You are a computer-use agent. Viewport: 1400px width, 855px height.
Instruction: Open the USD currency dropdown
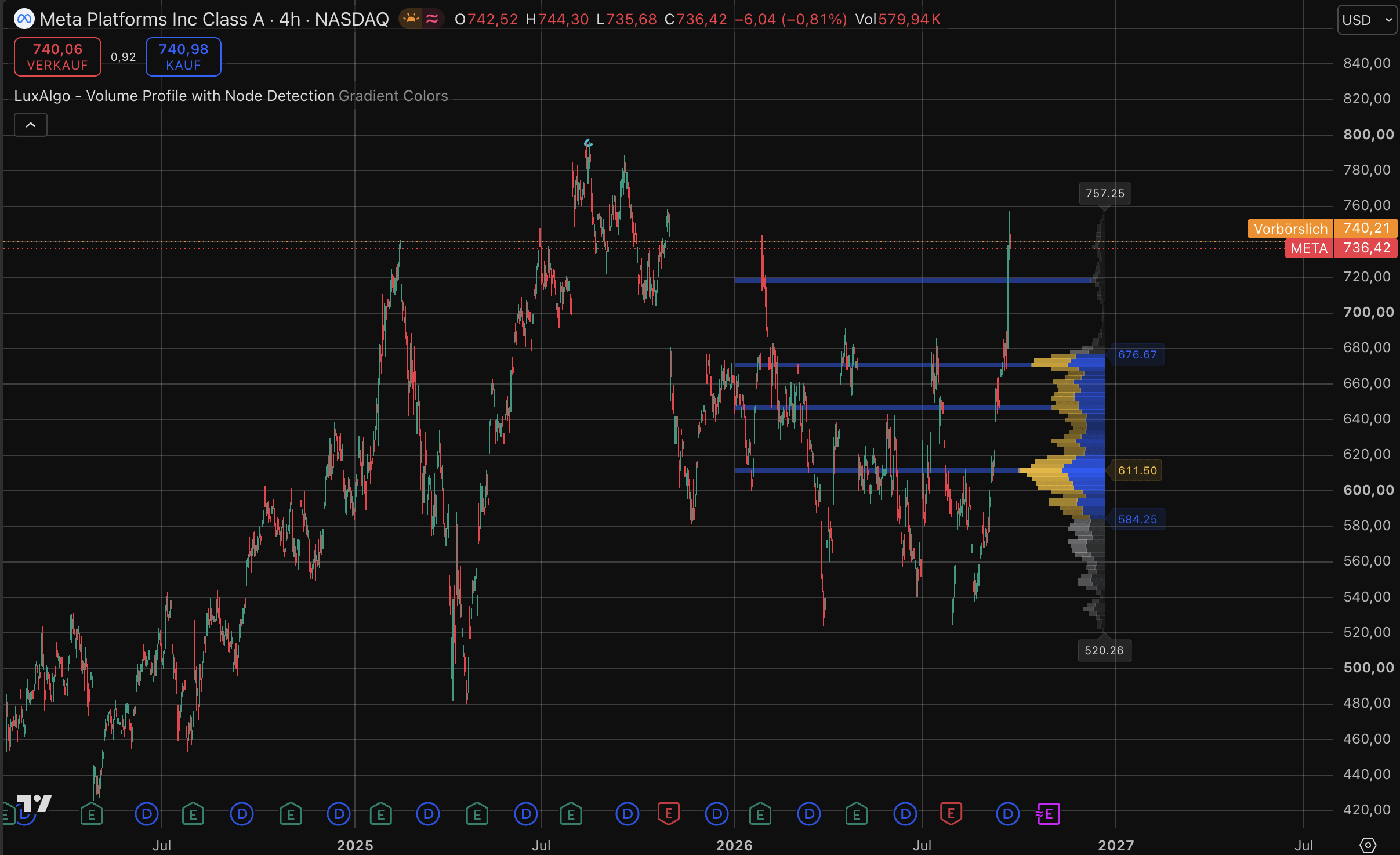pos(1367,20)
